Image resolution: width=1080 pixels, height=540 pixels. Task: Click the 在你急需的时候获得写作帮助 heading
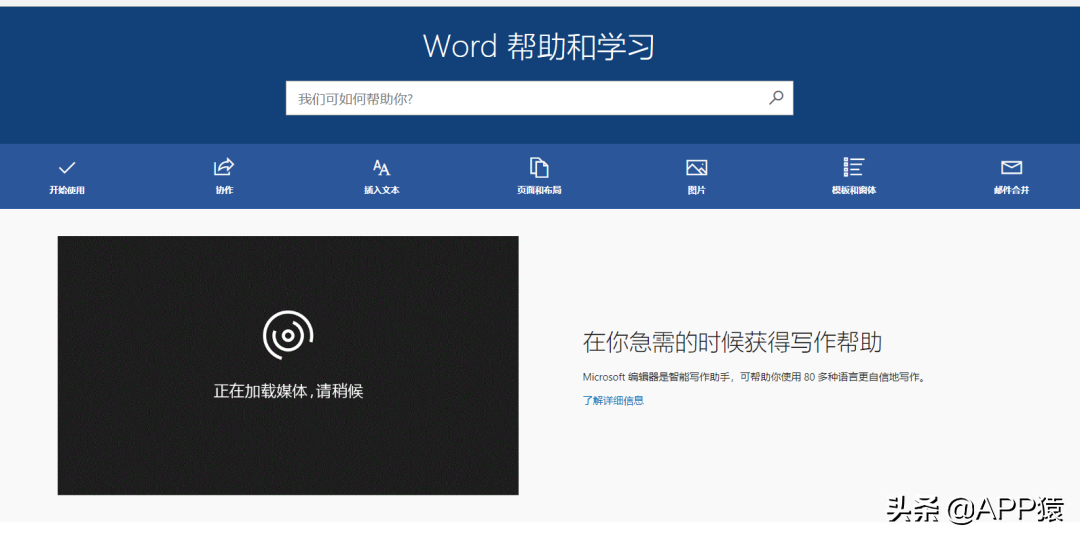tap(732, 342)
